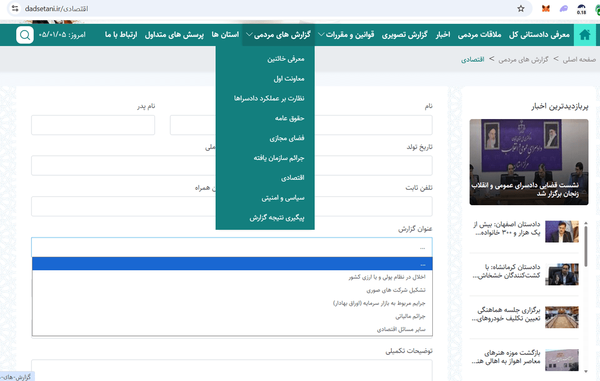
Task: Open the Zanjan prosecutor meeting news image
Action: pyautogui.click(x=529, y=162)
